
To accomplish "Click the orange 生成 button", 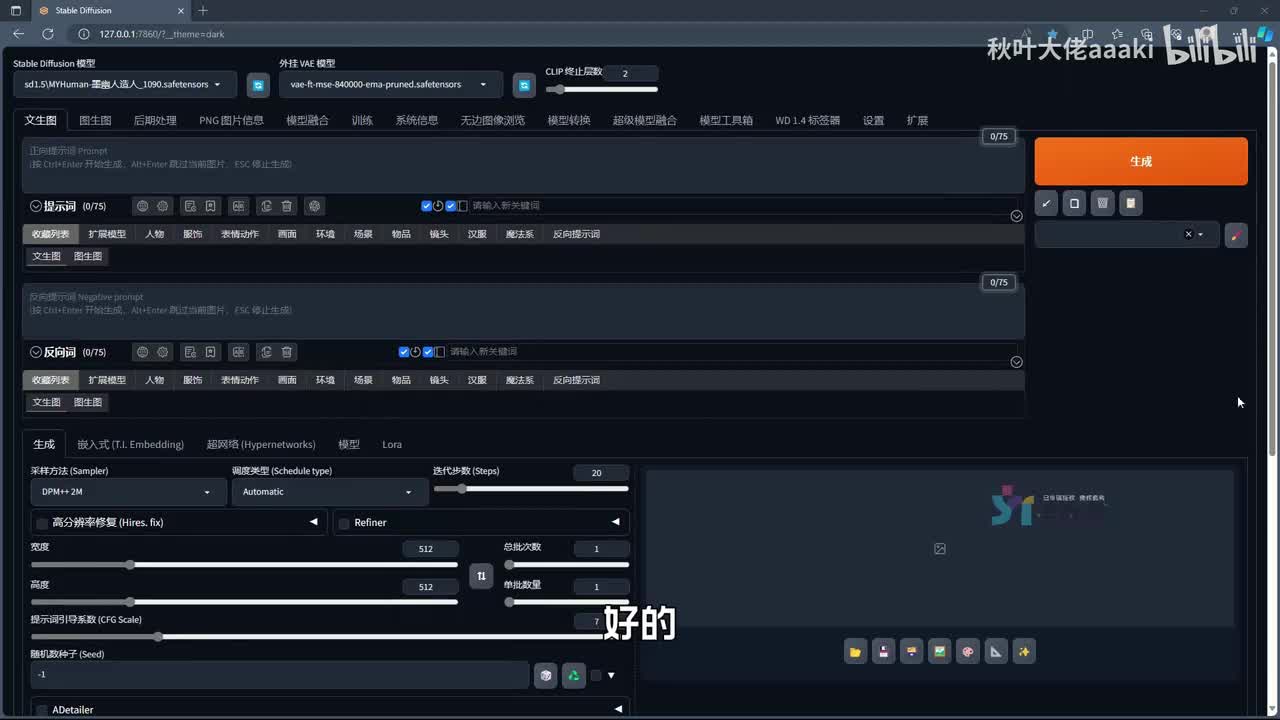I will coord(1141,161).
